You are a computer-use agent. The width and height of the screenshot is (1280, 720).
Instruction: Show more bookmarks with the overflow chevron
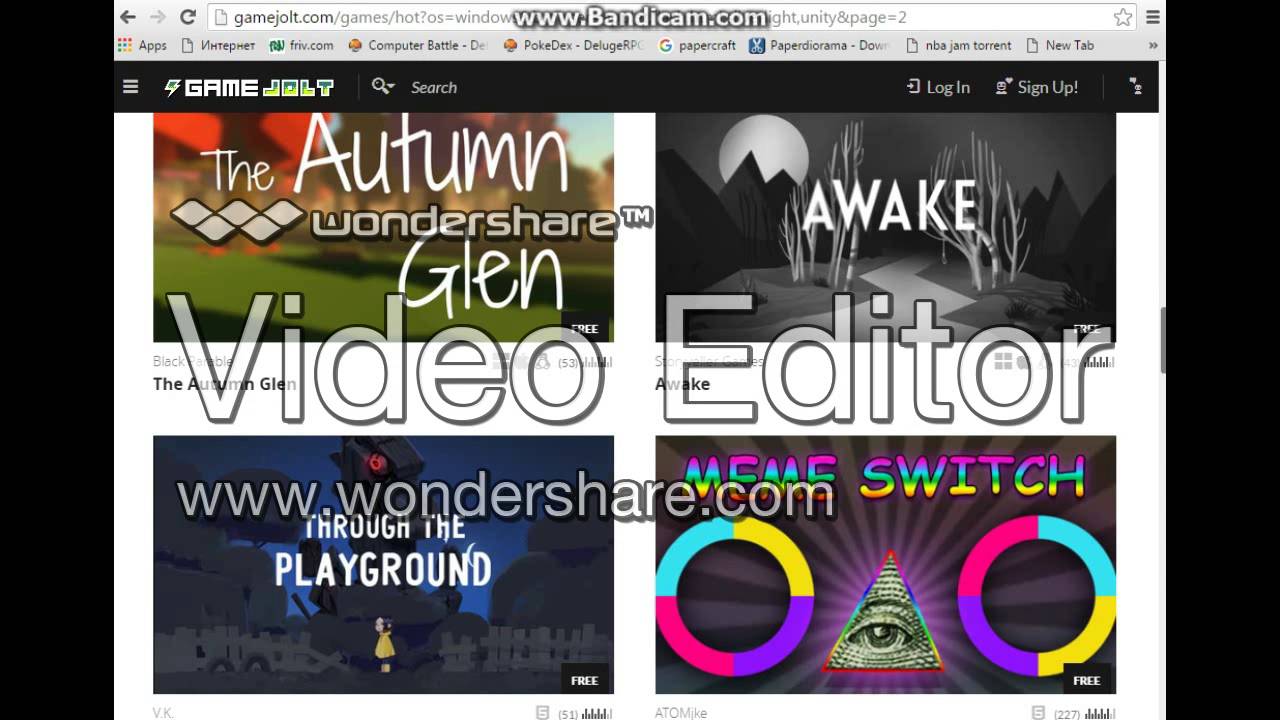(1153, 45)
